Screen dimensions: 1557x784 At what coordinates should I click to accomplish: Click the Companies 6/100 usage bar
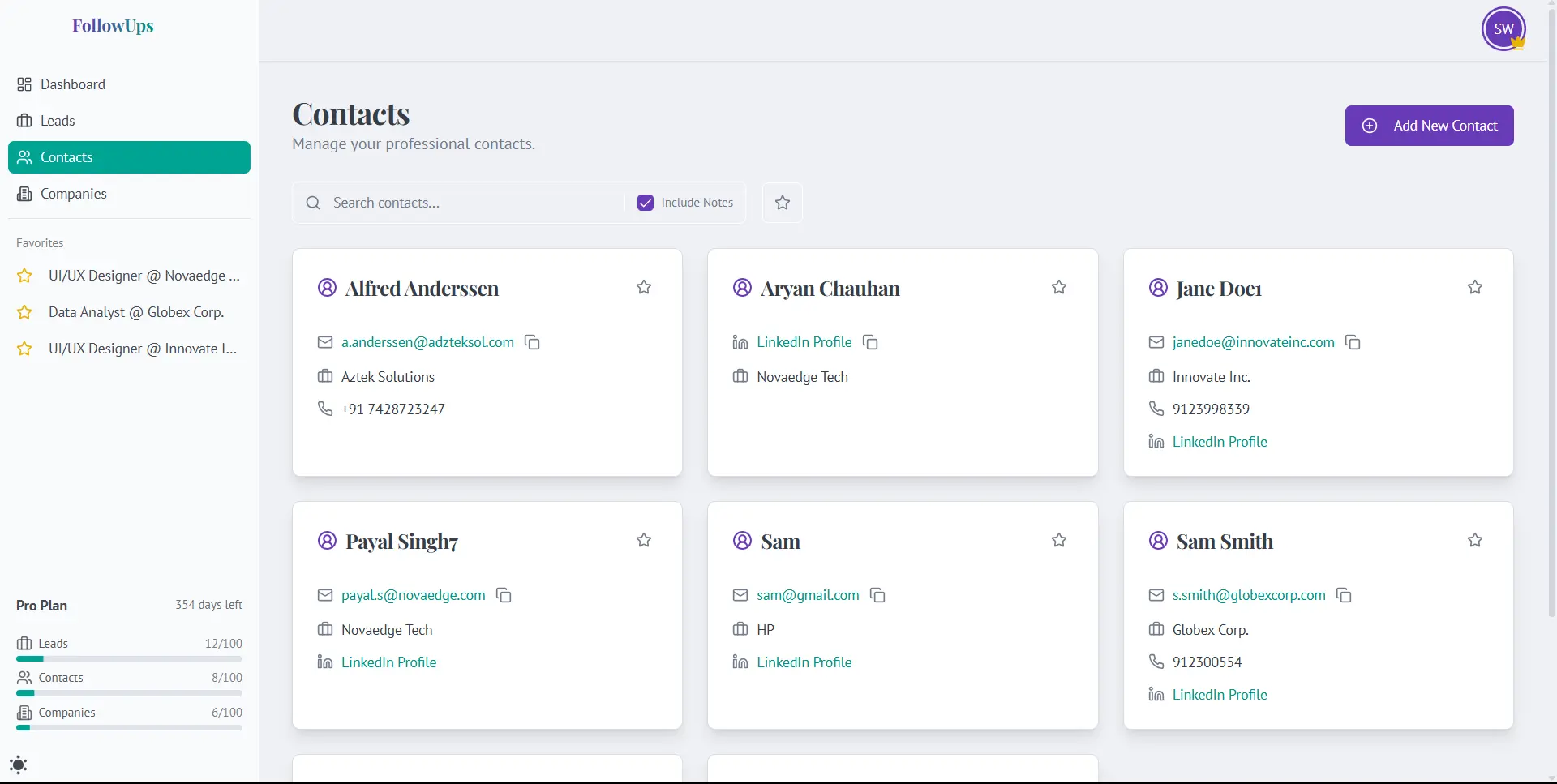coord(129,728)
